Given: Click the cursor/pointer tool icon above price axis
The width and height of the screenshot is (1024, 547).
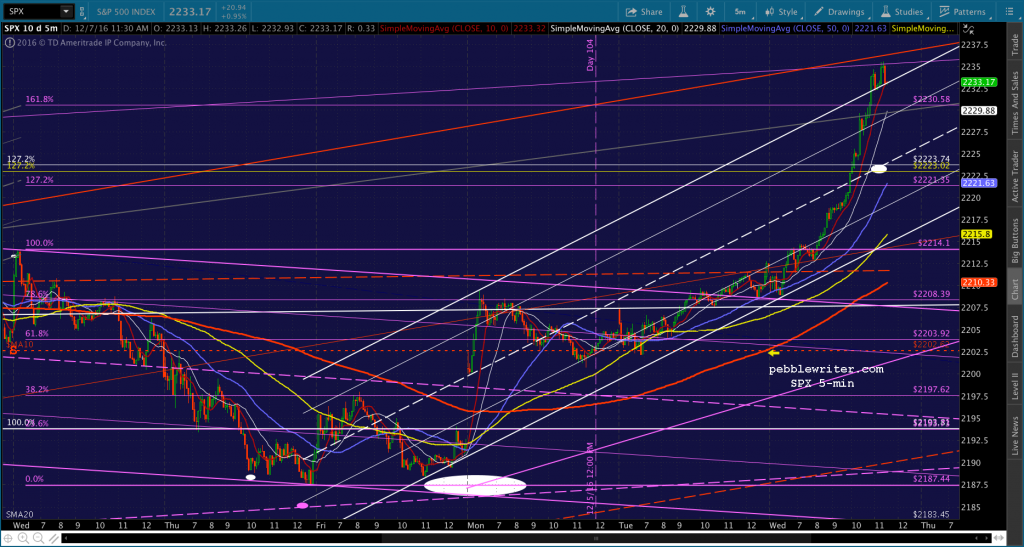Looking at the screenshot, I should [x=968, y=29].
